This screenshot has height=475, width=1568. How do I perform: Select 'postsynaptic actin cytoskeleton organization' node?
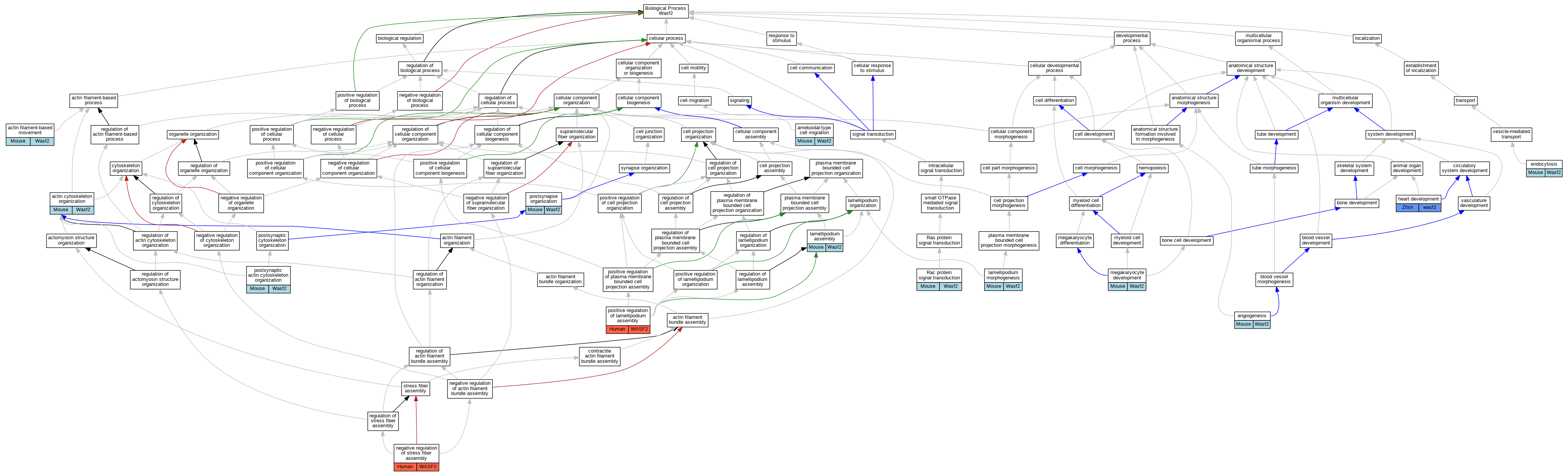coord(268,279)
